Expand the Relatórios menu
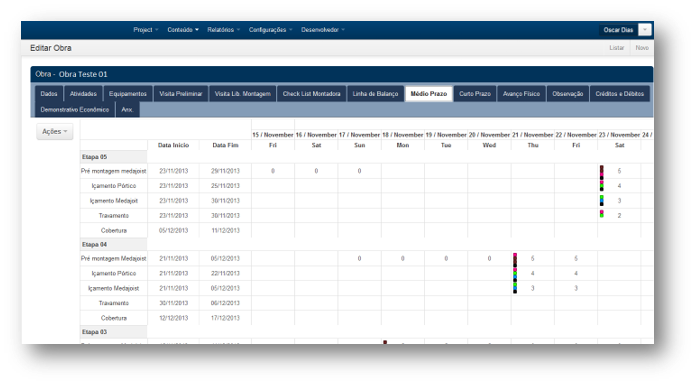The image size is (695, 385). 223,30
